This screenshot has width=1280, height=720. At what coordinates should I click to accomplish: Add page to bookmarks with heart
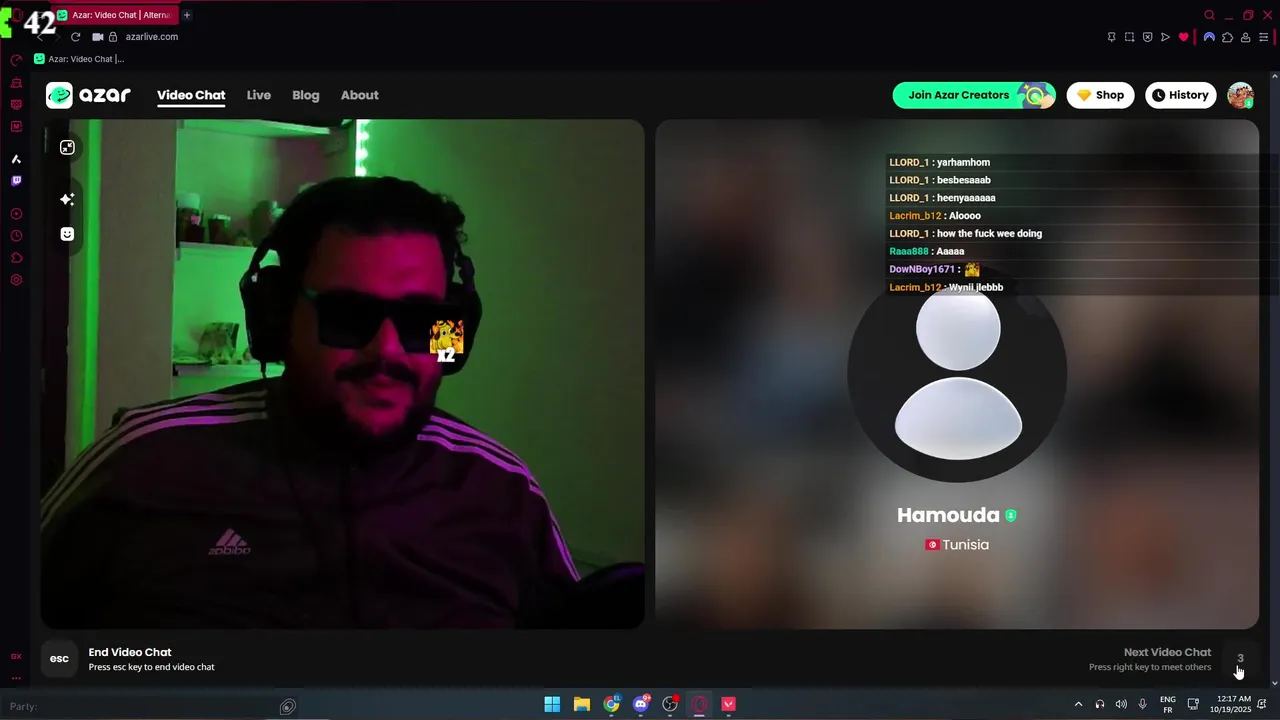point(1183,37)
